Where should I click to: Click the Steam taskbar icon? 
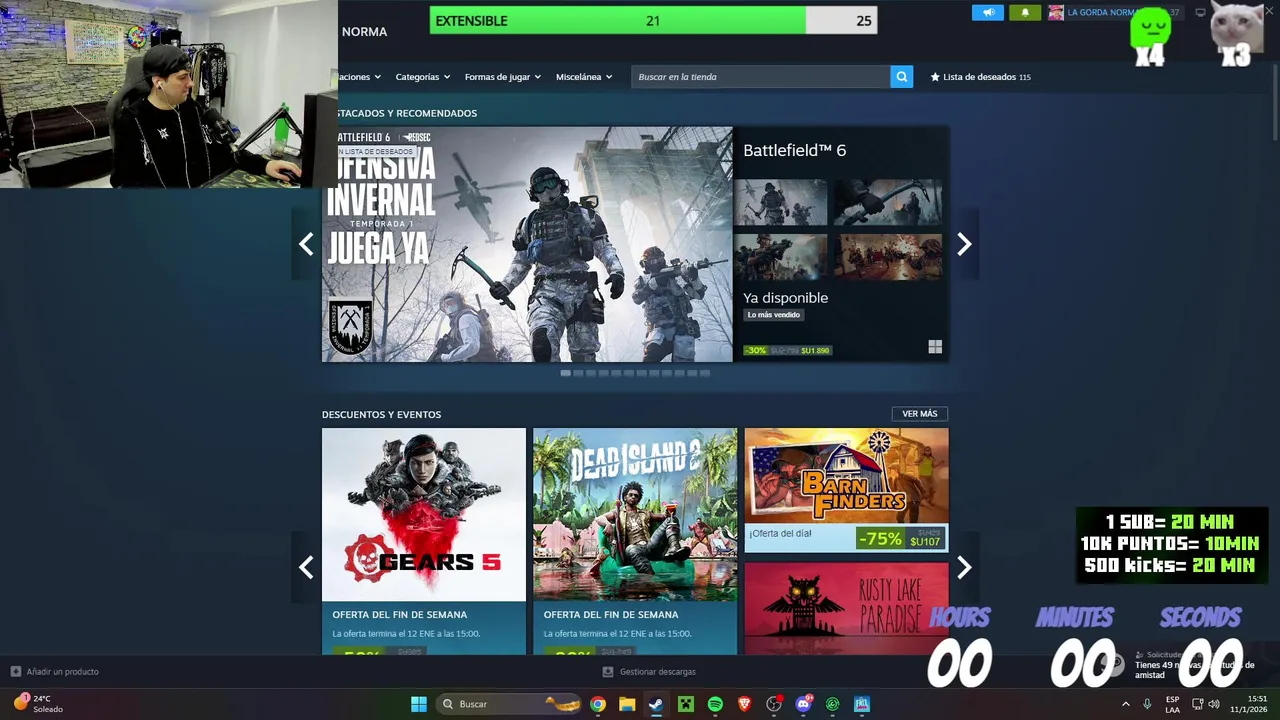coord(656,704)
